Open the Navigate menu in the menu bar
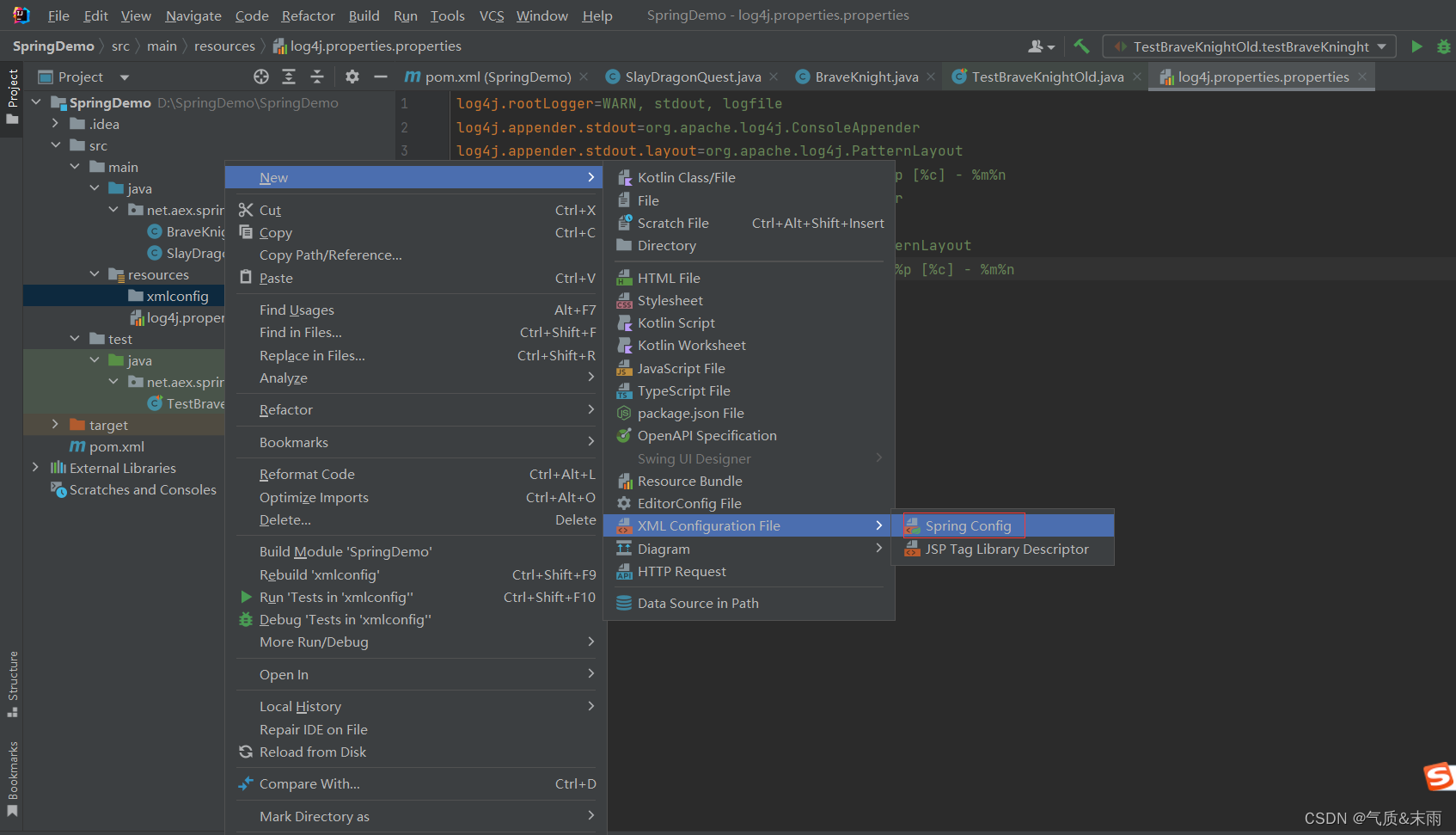This screenshot has height=835, width=1456. (193, 15)
